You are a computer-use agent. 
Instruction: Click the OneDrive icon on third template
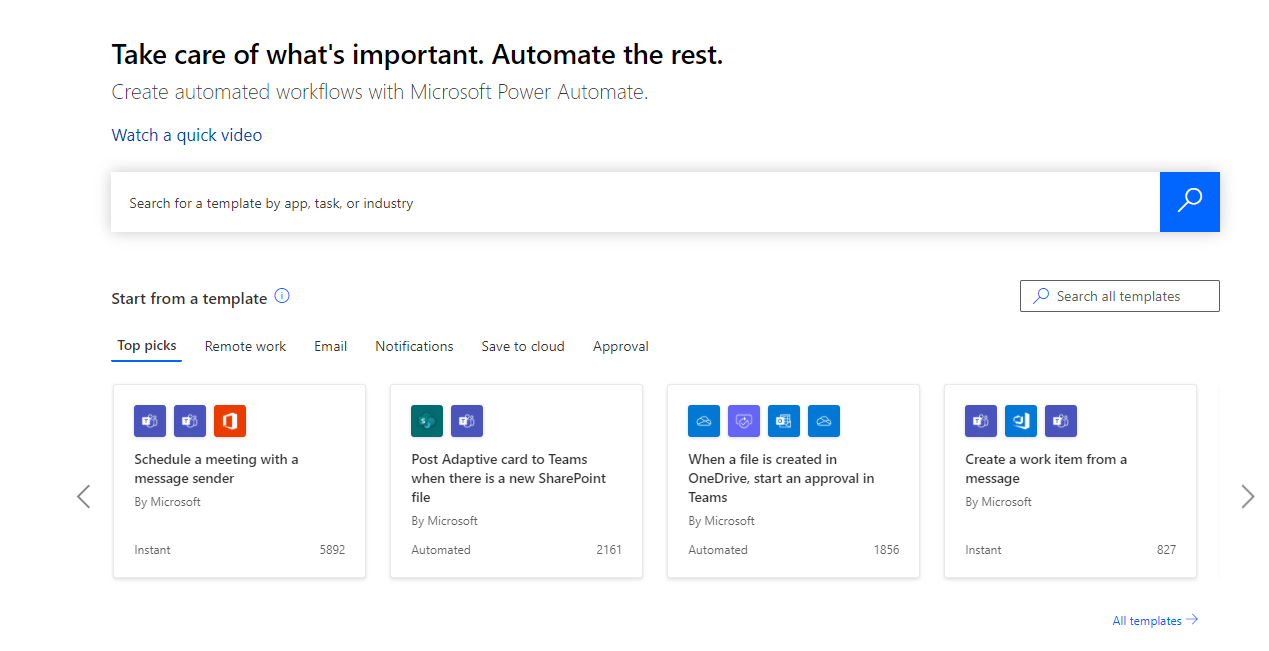tap(703, 421)
